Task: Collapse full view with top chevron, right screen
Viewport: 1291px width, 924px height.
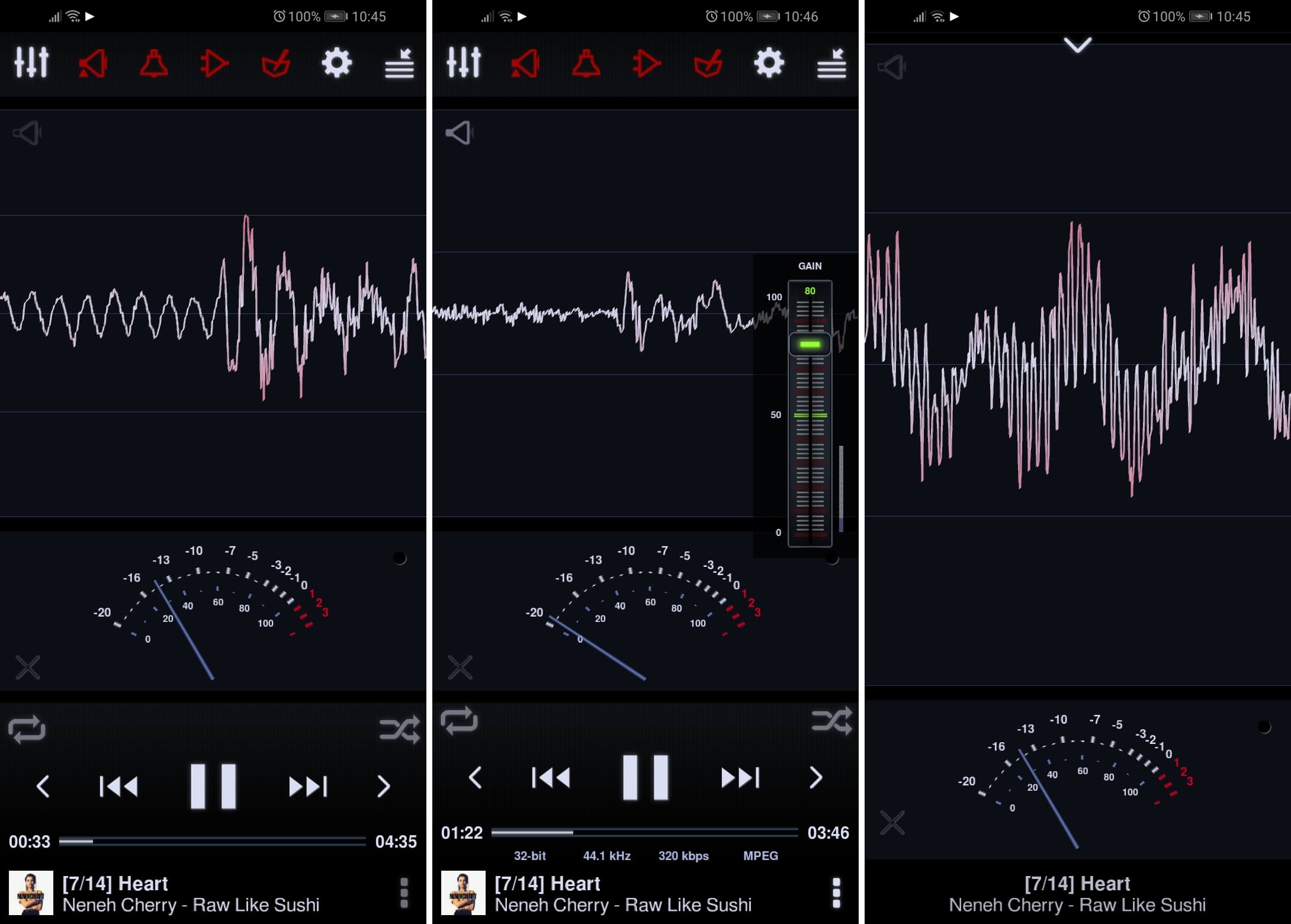Action: click(1078, 45)
